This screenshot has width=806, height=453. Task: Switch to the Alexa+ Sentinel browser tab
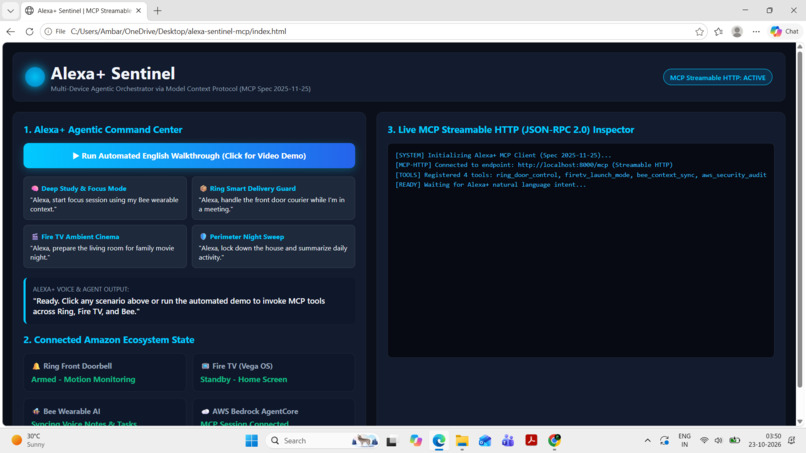84,10
